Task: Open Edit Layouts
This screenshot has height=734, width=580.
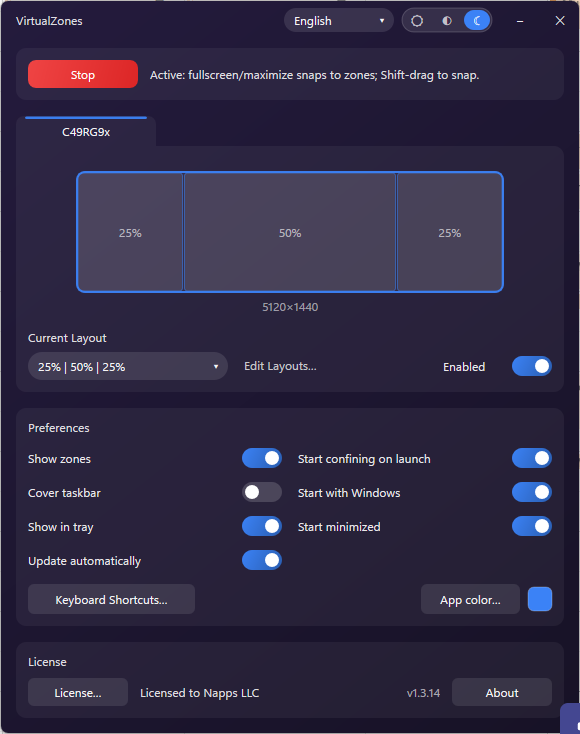Action: pos(280,366)
